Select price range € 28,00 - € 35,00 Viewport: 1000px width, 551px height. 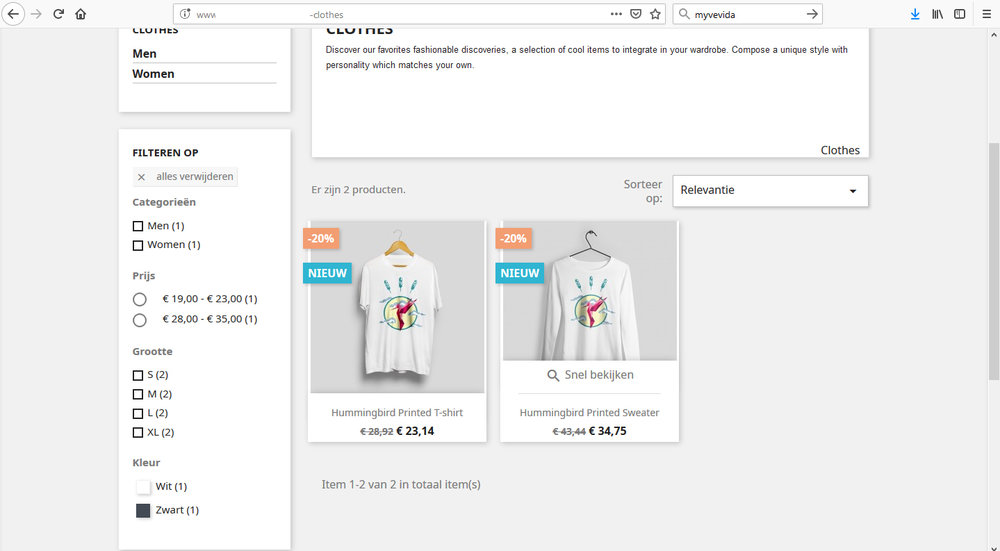pos(140,320)
